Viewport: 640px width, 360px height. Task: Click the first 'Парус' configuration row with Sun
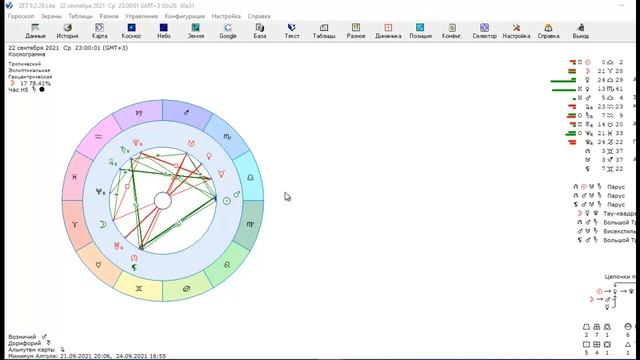pos(599,187)
